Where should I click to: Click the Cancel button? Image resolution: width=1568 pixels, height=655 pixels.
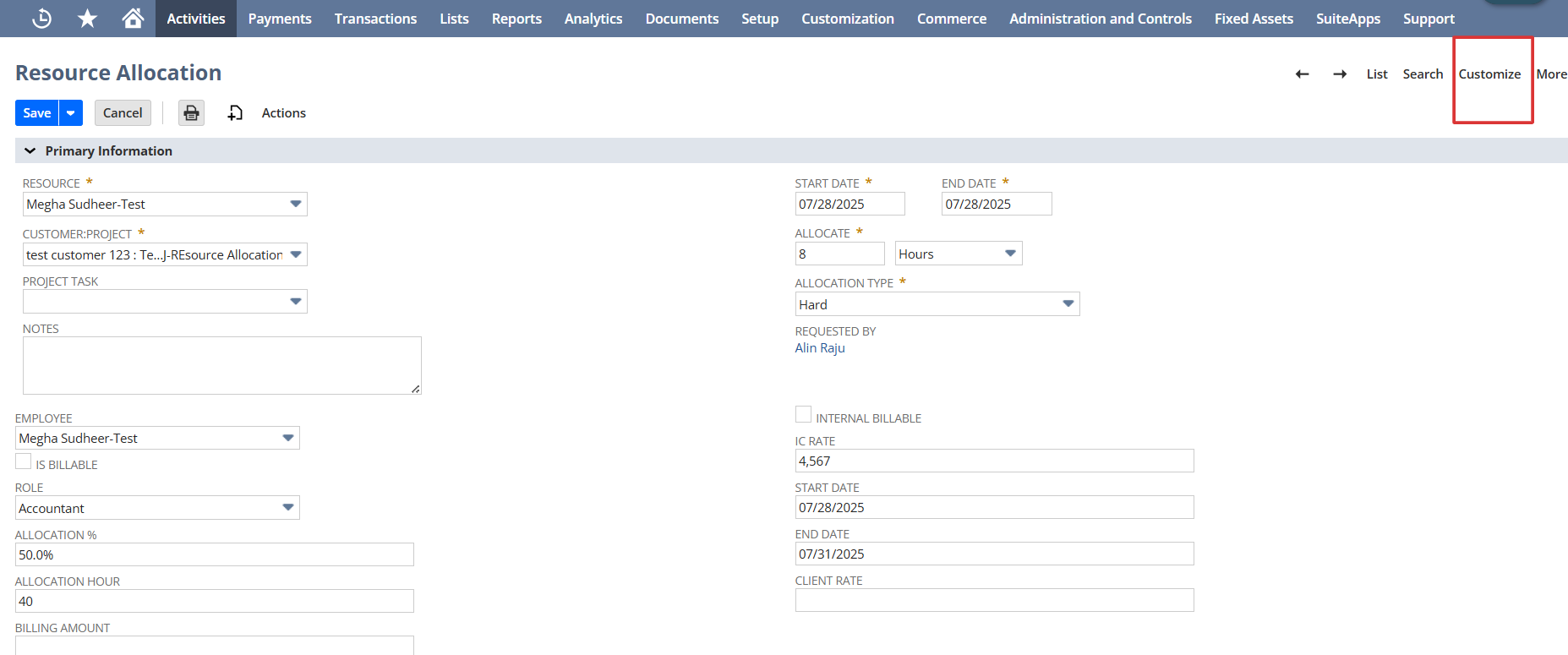(x=123, y=113)
